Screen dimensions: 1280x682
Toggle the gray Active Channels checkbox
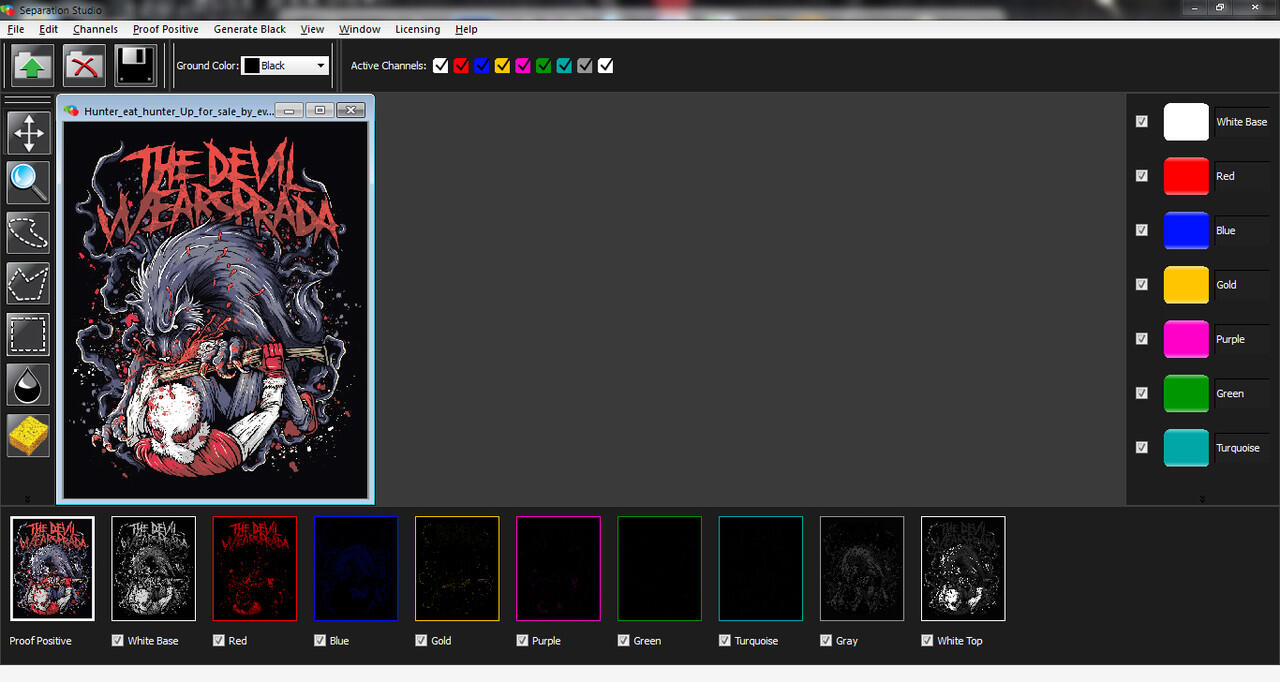coord(585,66)
